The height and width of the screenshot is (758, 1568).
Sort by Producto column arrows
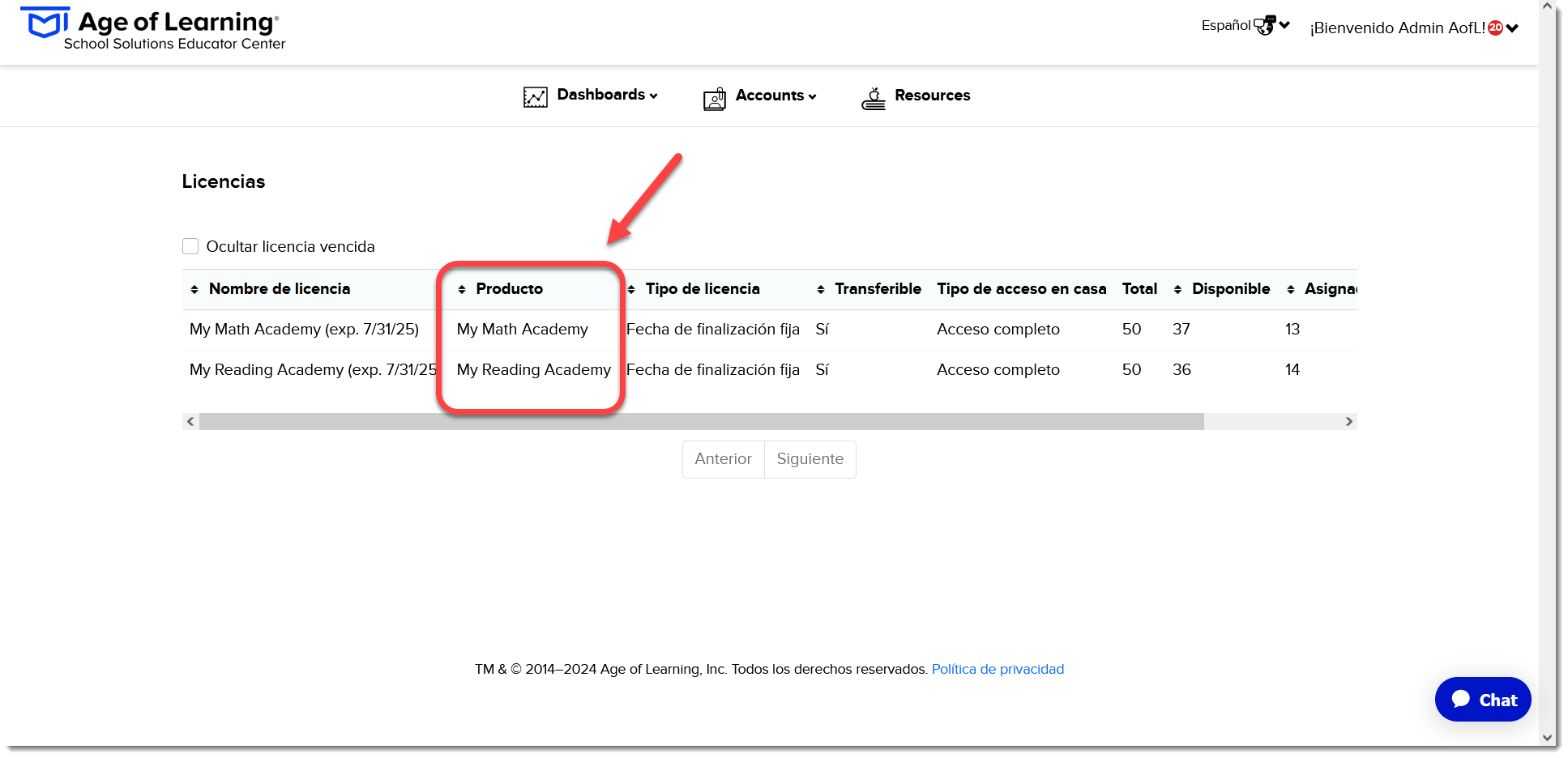[462, 290]
